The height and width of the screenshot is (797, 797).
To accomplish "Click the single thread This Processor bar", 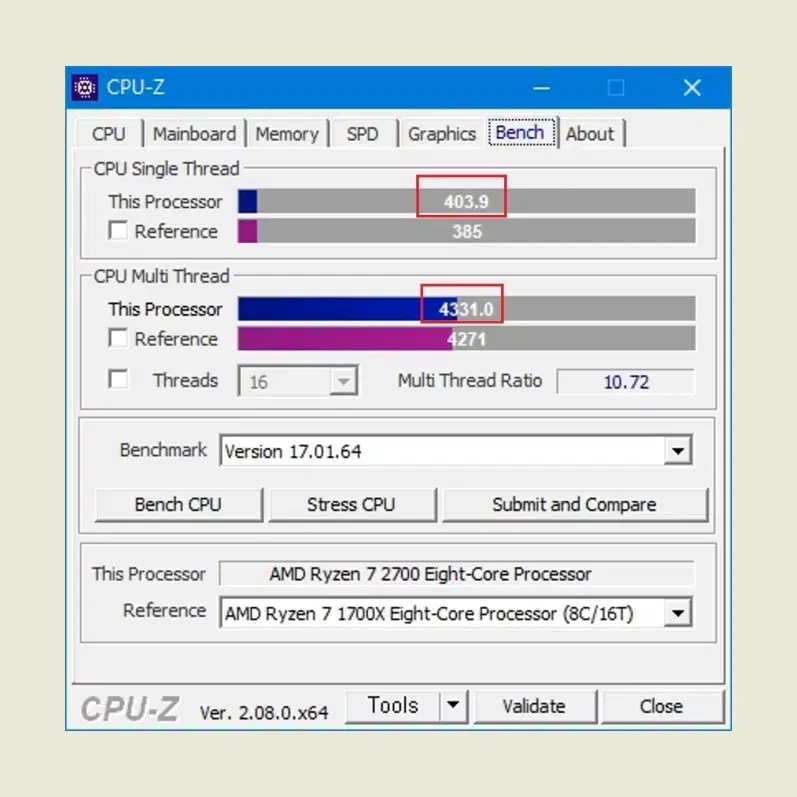I will coord(467,201).
